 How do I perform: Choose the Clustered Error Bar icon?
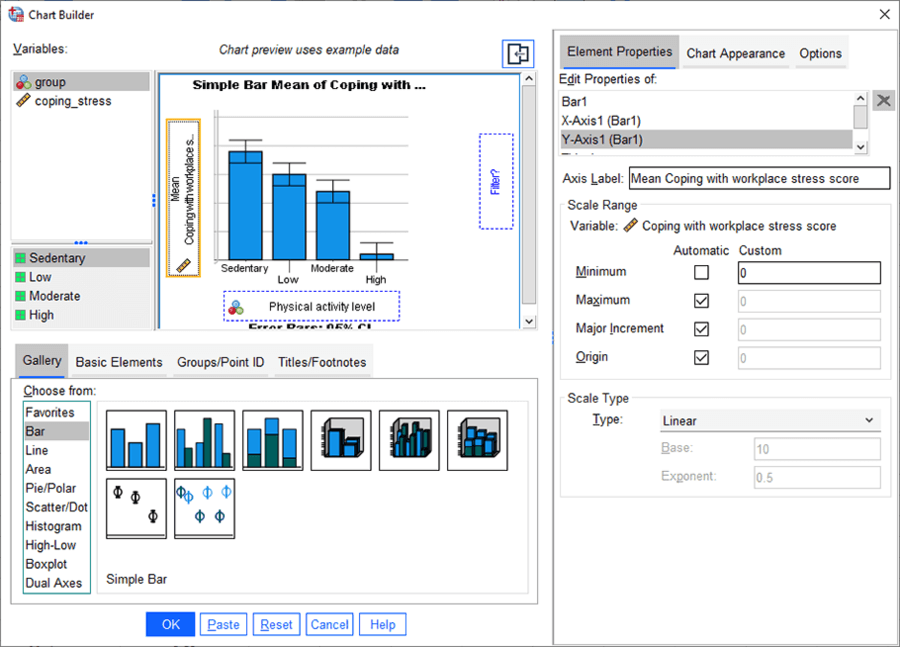204,508
